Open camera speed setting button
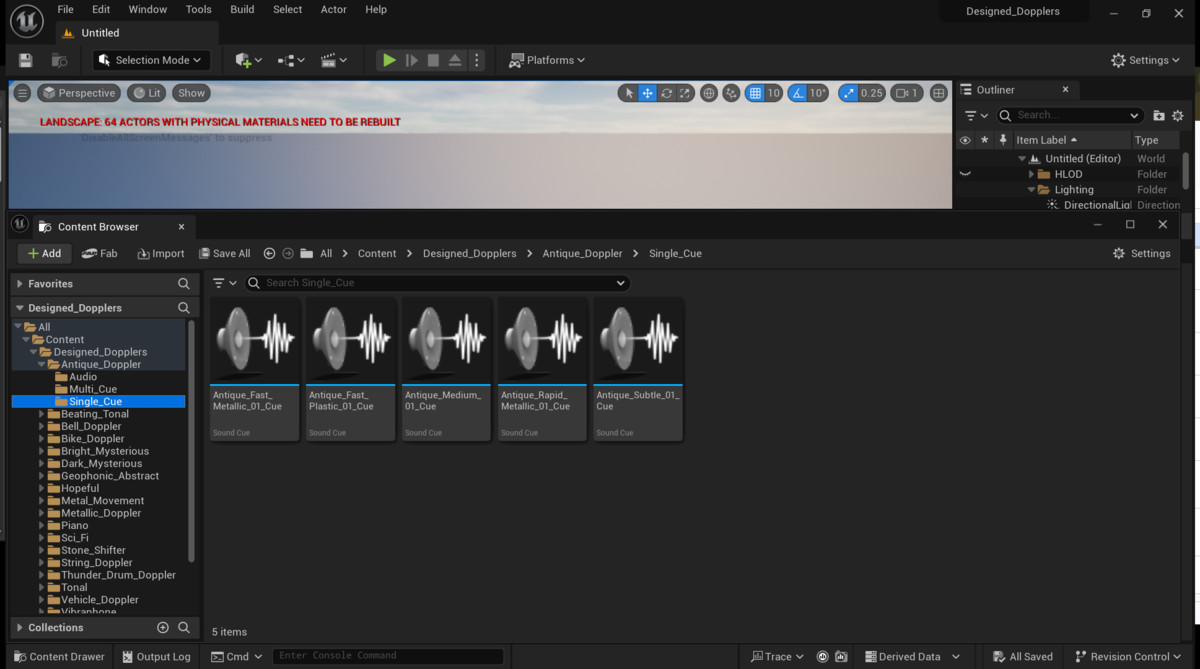The height and width of the screenshot is (669, 1200). click(x=906, y=93)
